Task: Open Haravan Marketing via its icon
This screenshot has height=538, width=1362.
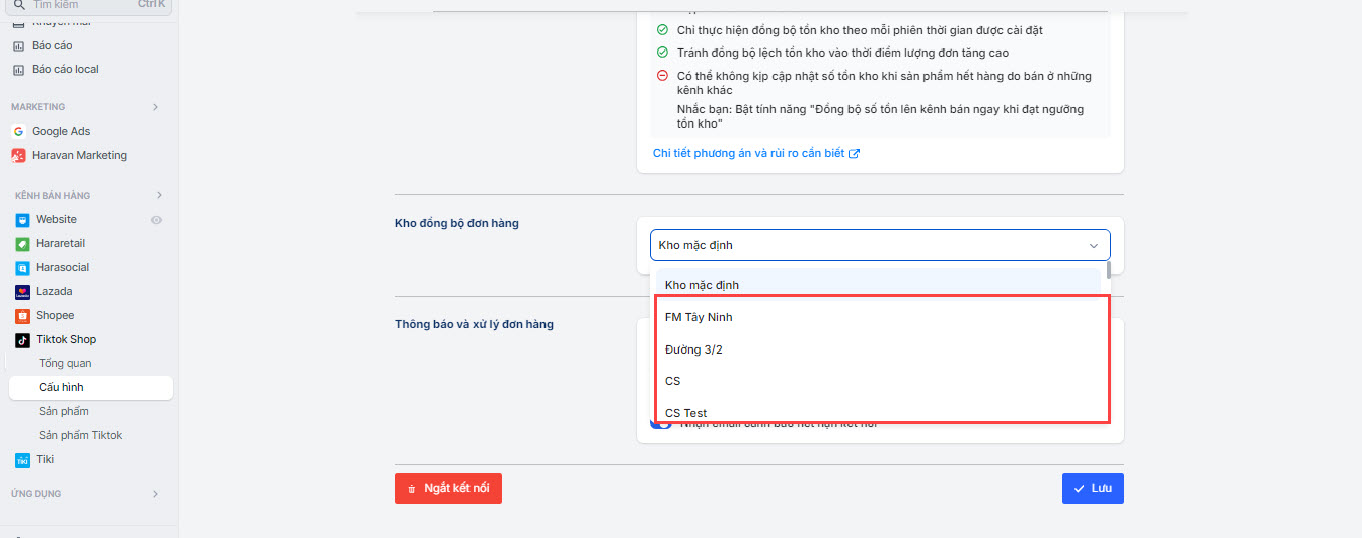Action: 18,155
